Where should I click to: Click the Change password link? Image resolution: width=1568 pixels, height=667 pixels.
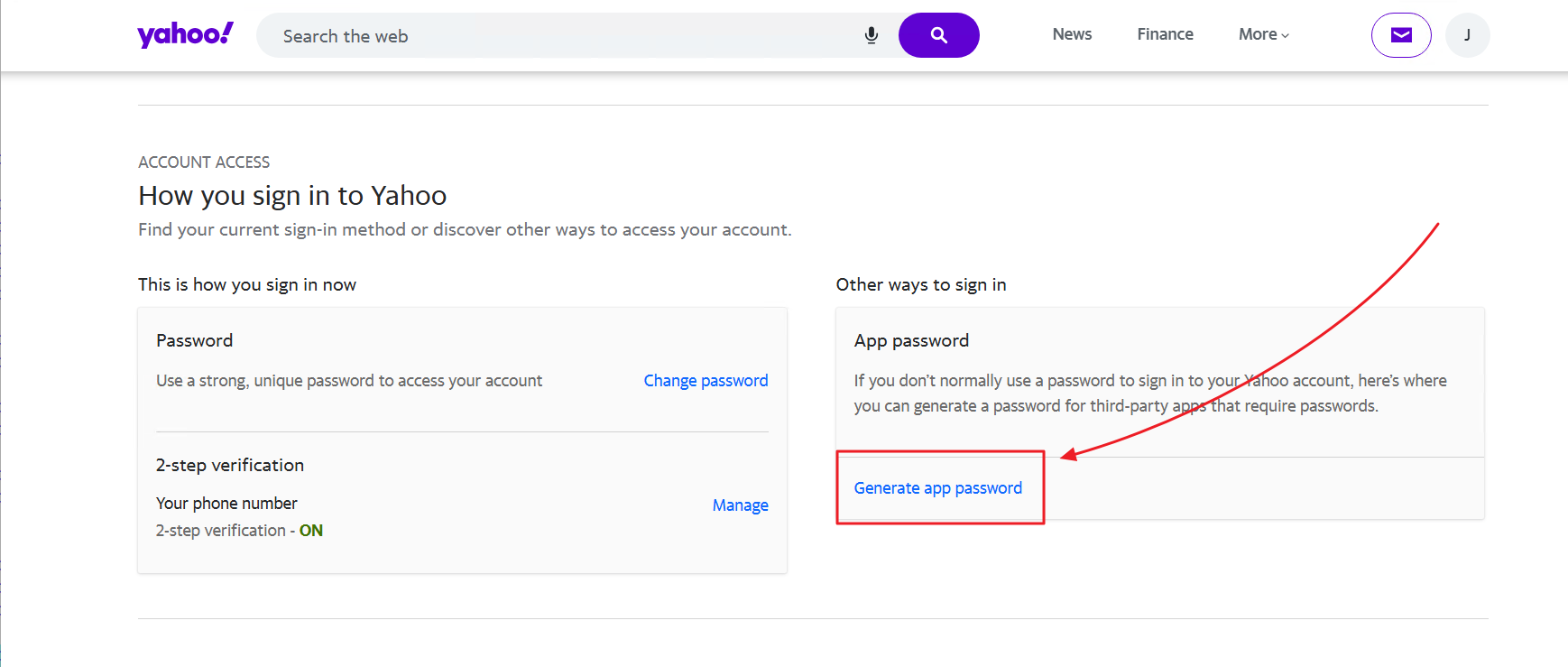(706, 381)
